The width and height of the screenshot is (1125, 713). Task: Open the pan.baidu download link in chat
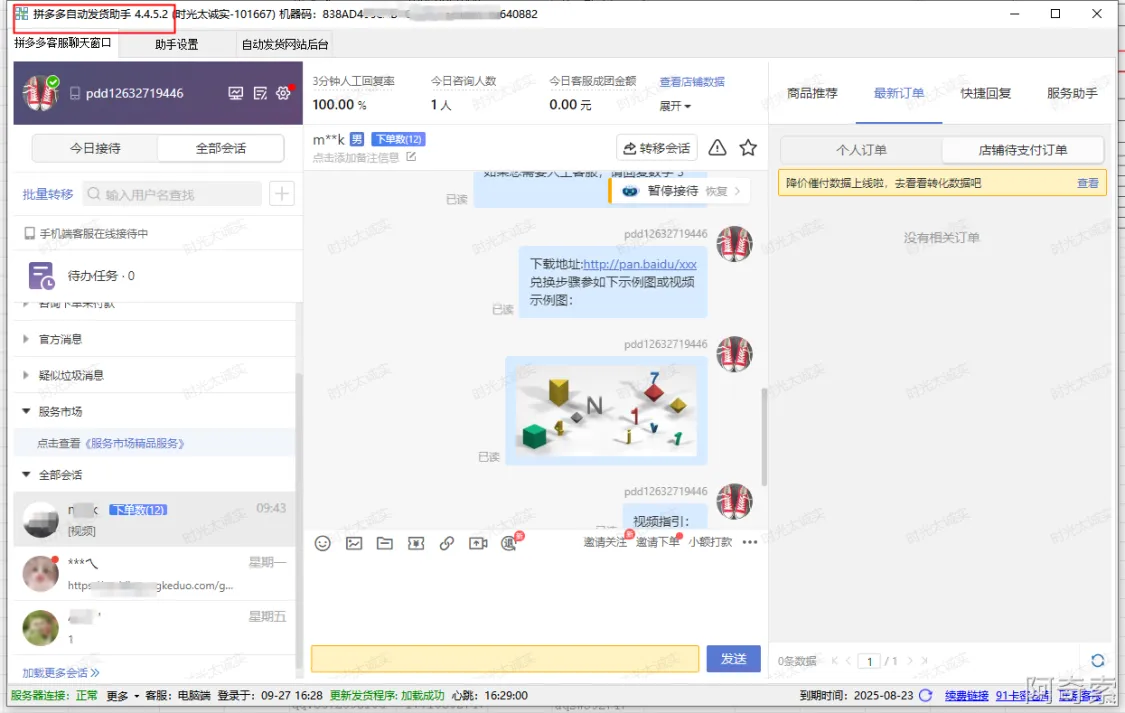coord(640,264)
